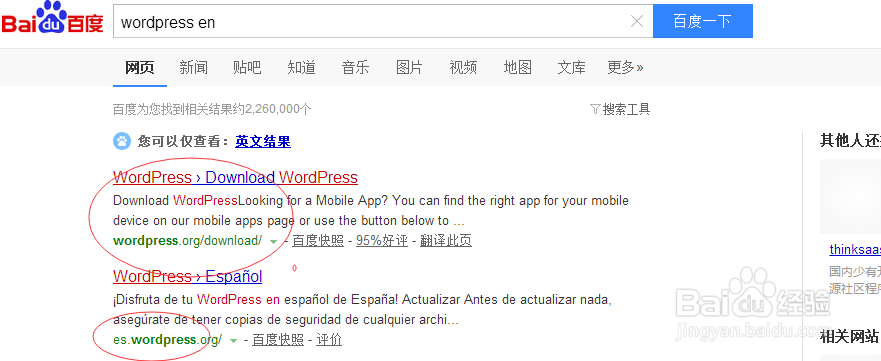Open the 更多» menu
881x361 pixels.
point(625,68)
